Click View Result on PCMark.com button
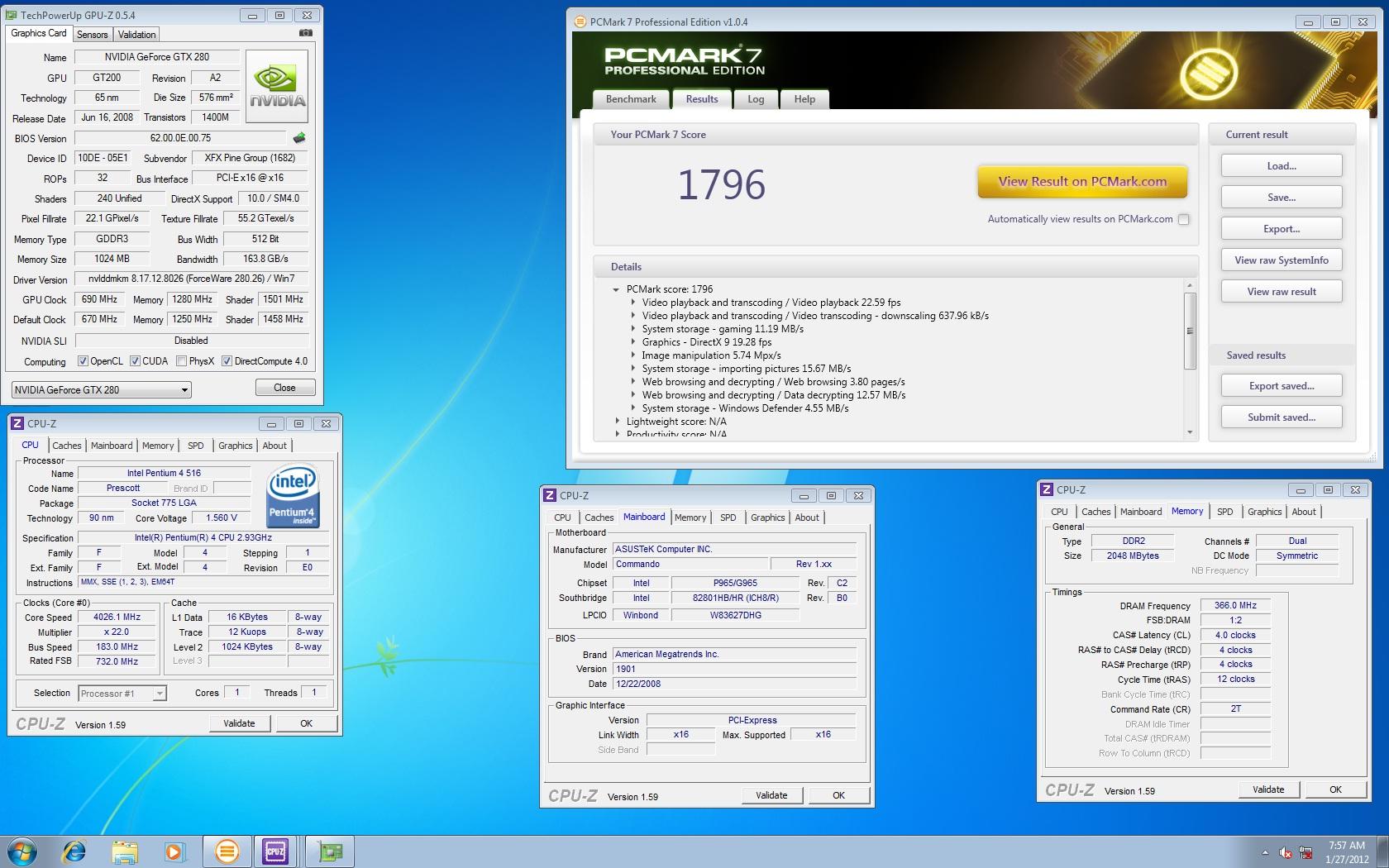Viewport: 1389px width, 868px height. pyautogui.click(x=1082, y=182)
